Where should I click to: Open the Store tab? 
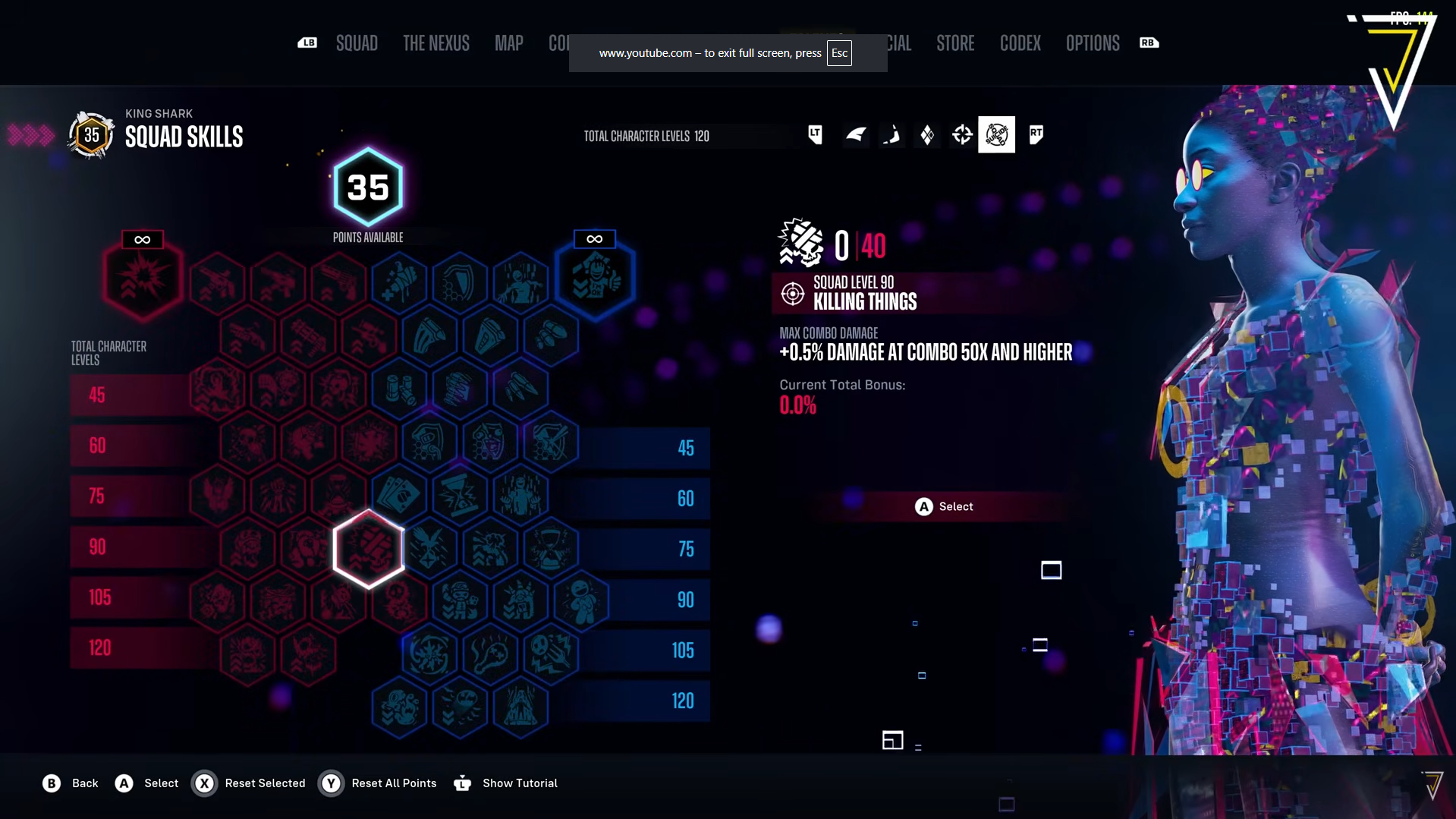point(955,43)
